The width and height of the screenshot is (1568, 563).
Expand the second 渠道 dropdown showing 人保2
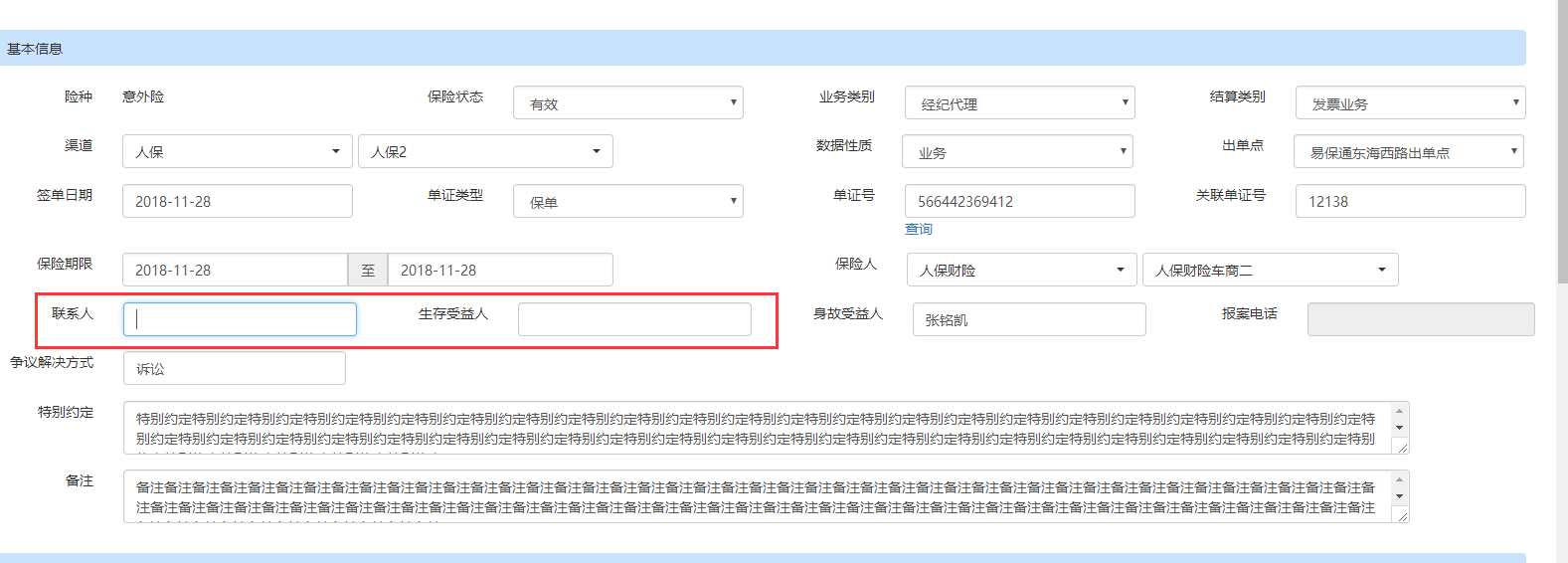485,151
